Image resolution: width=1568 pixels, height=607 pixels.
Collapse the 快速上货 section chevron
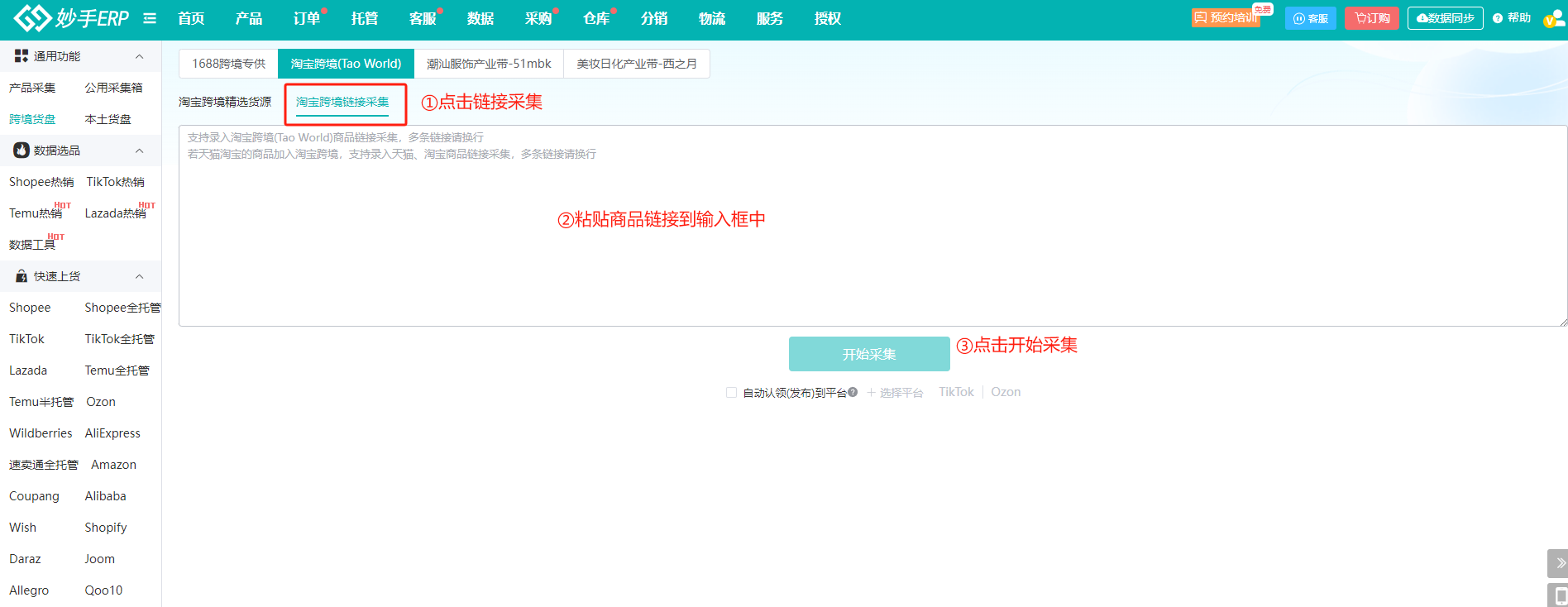(140, 276)
